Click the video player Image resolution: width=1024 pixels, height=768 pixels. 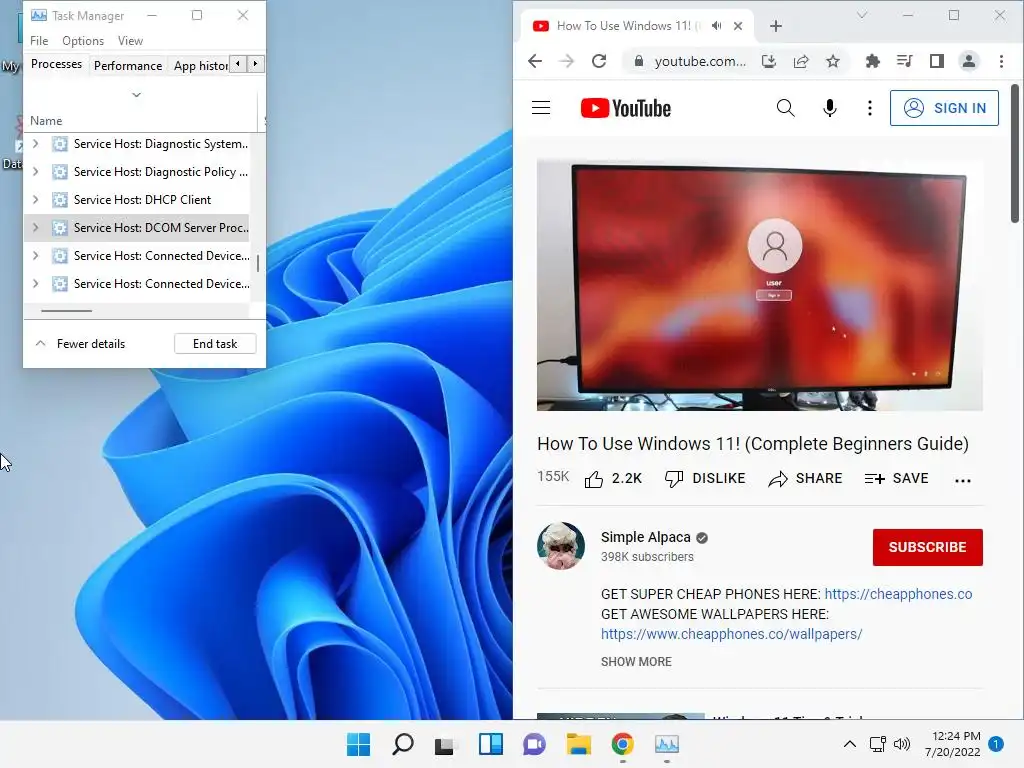[x=760, y=285]
